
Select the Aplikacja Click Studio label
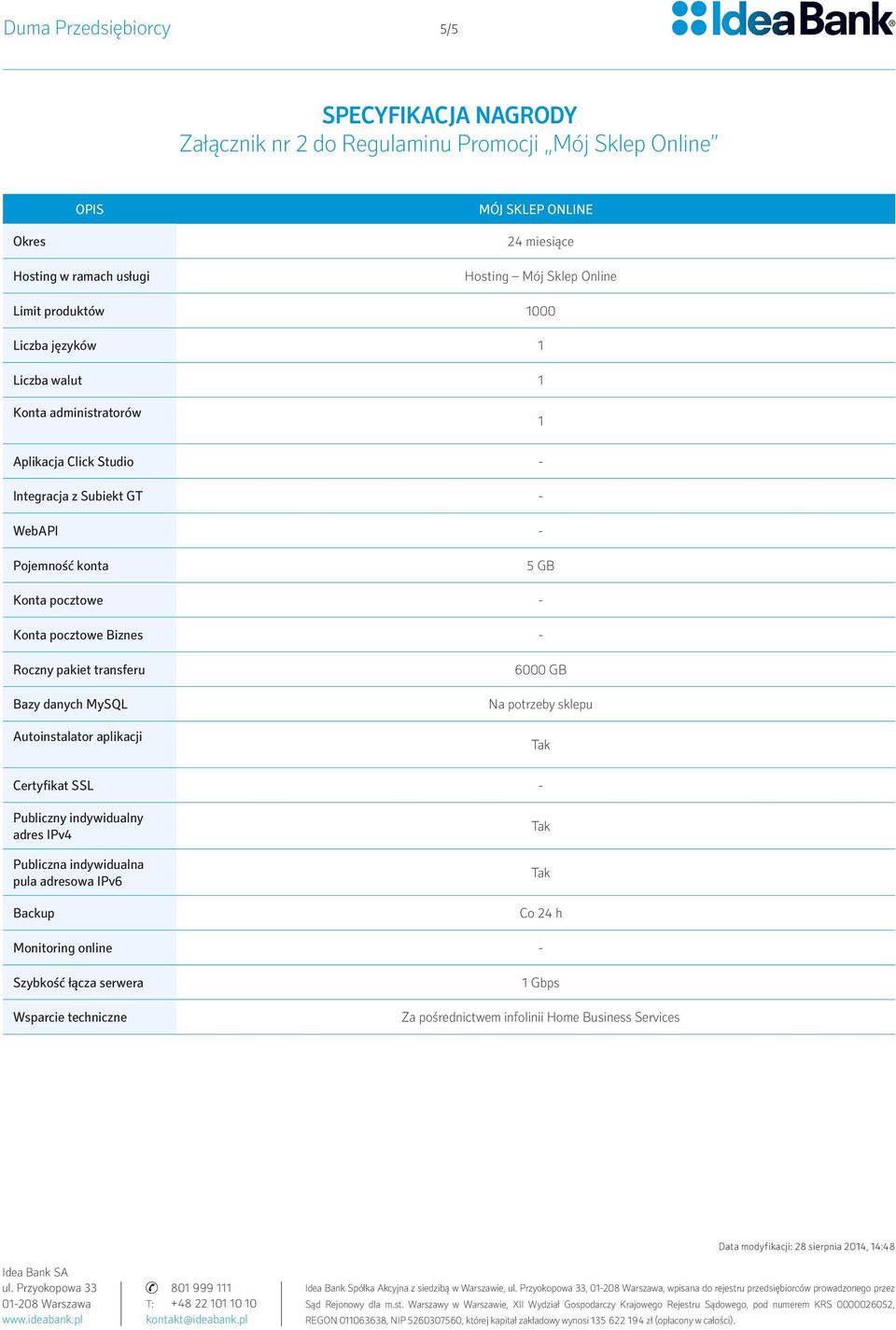point(74,462)
